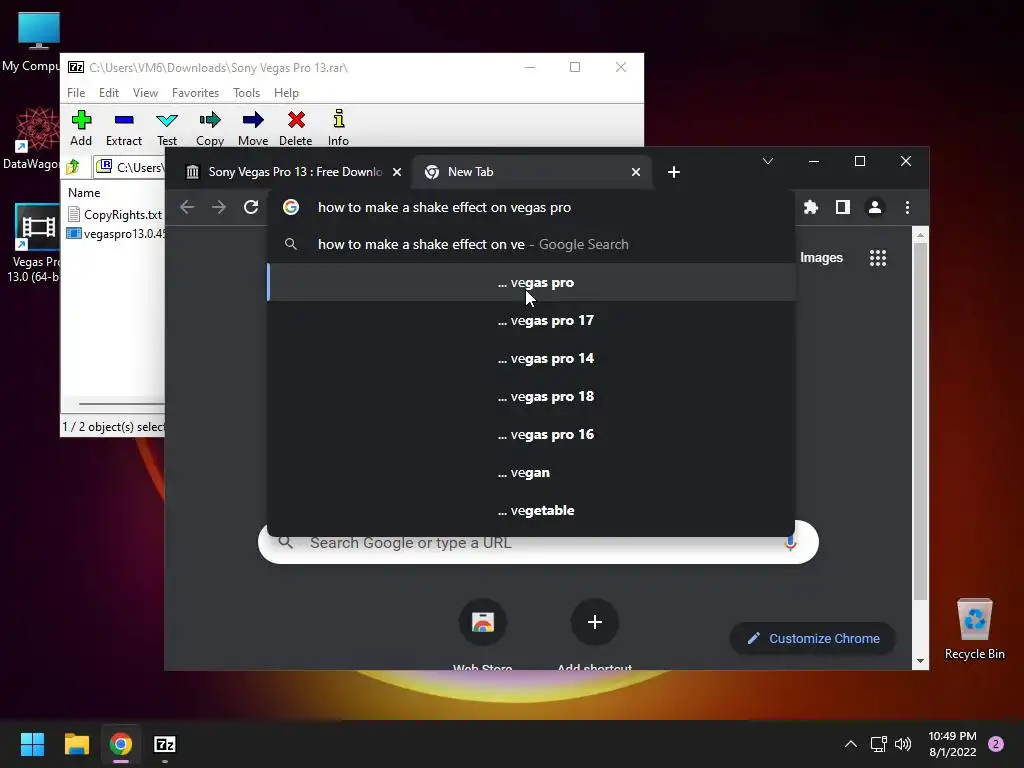Open the Google apps grid icon
The height and width of the screenshot is (768, 1024).
878,258
